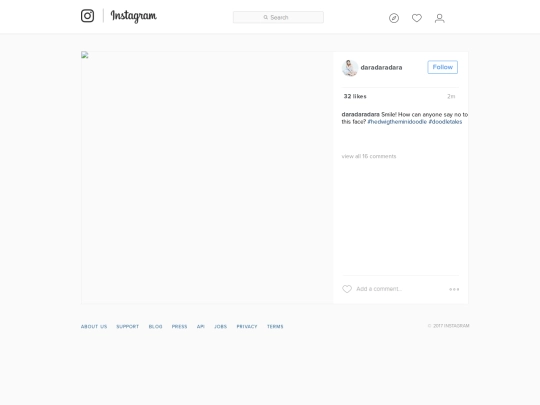Open the Support footer link
Screen dimensions: 540x405
pos(127,326)
